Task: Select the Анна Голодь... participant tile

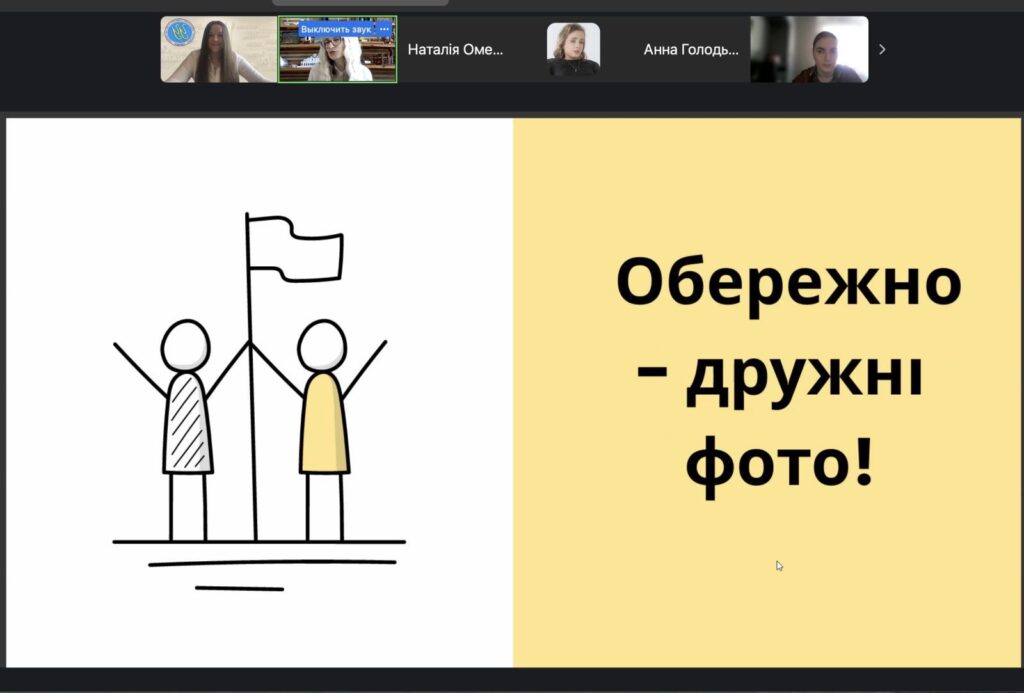Action: point(691,49)
